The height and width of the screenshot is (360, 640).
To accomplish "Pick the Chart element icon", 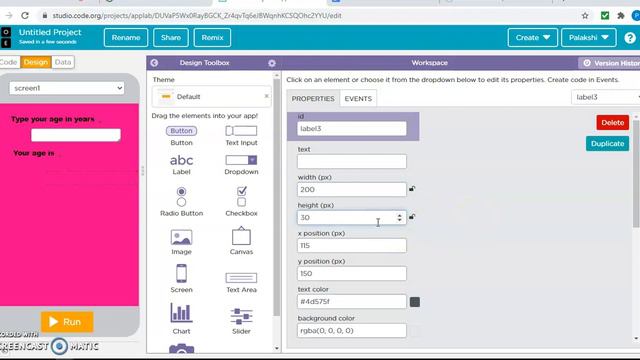I will tap(181, 313).
